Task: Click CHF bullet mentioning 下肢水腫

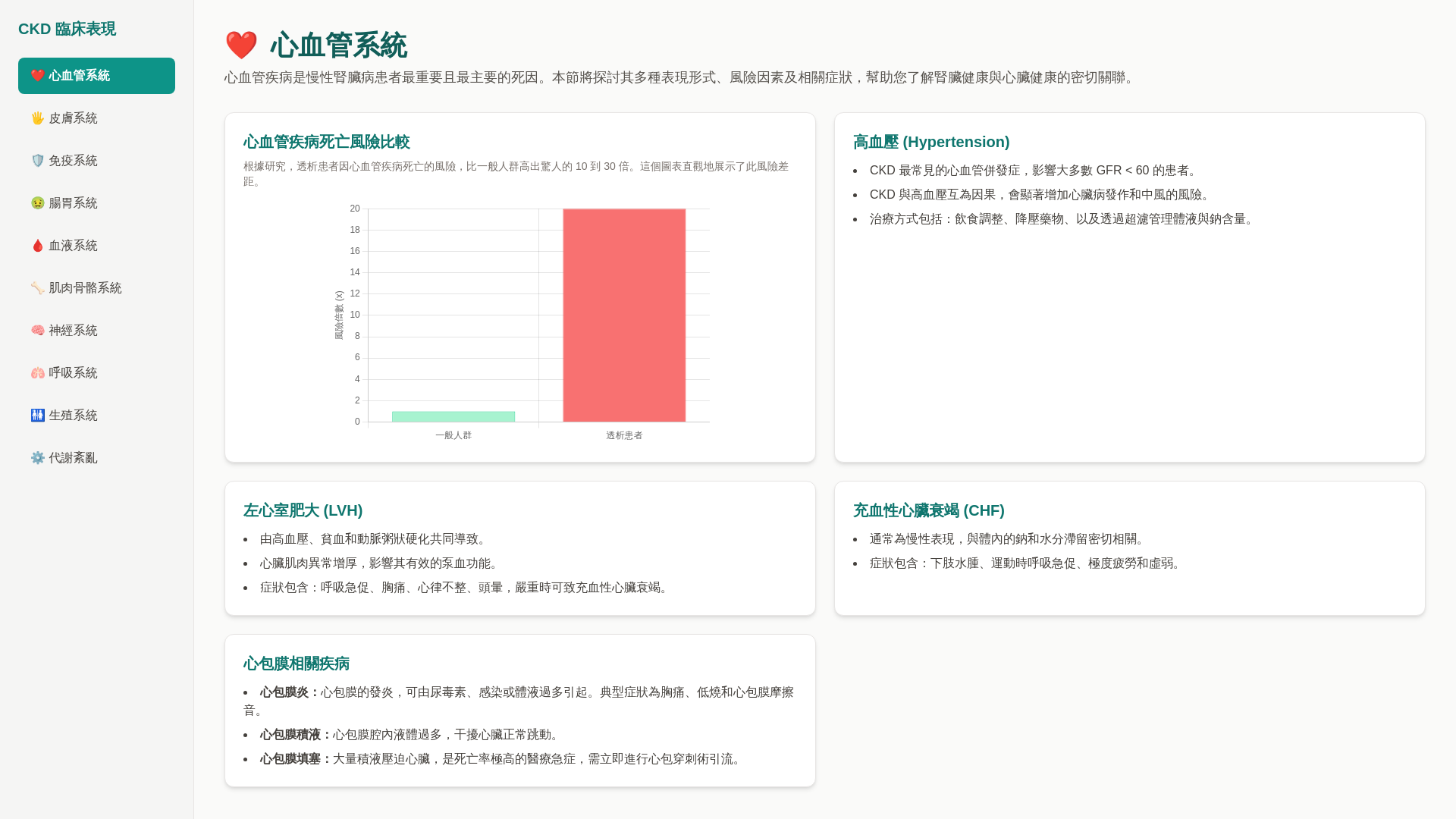Action: point(1028,563)
